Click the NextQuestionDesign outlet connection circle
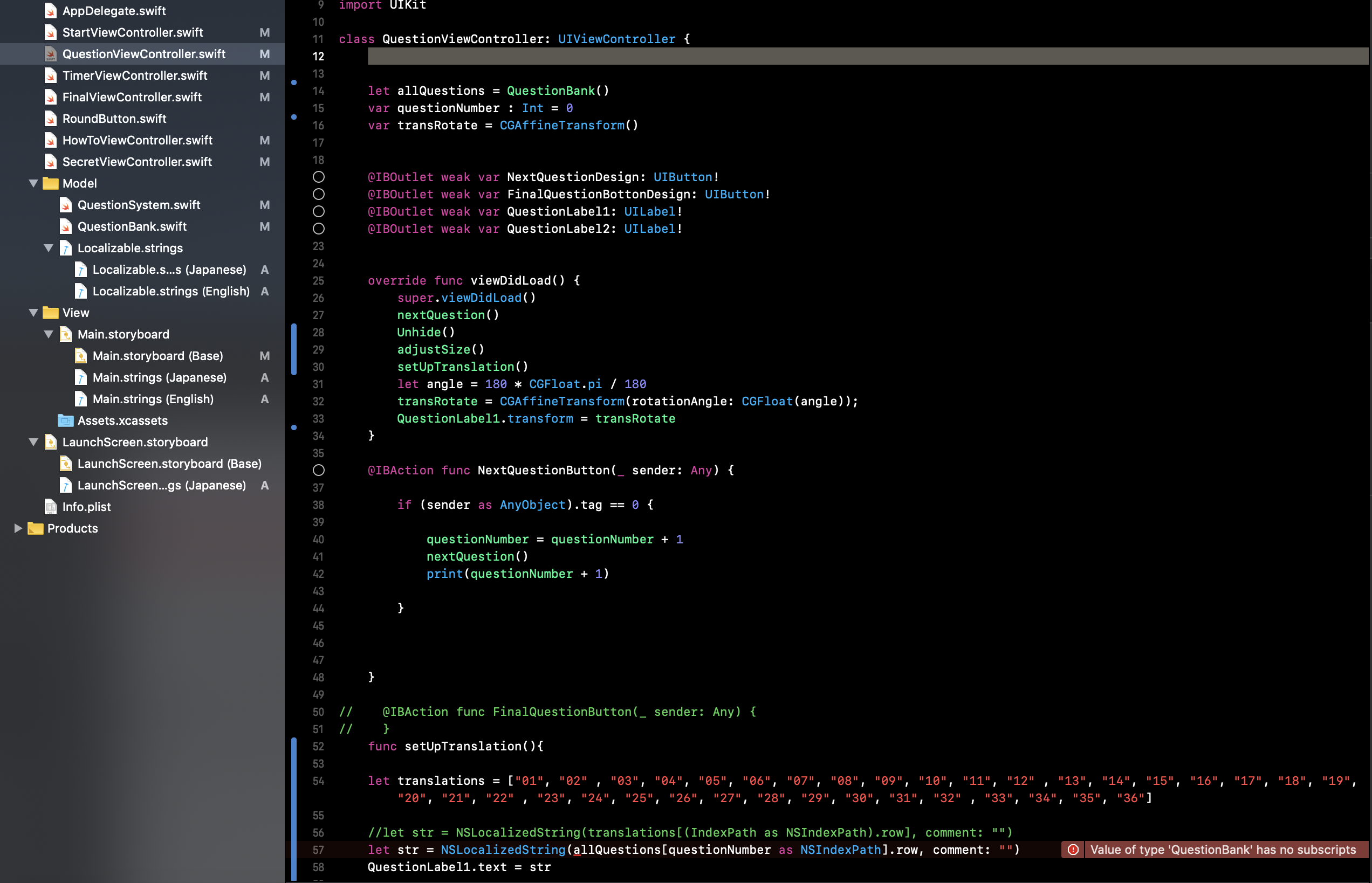Screen dimensions: 1372x883 (319, 177)
